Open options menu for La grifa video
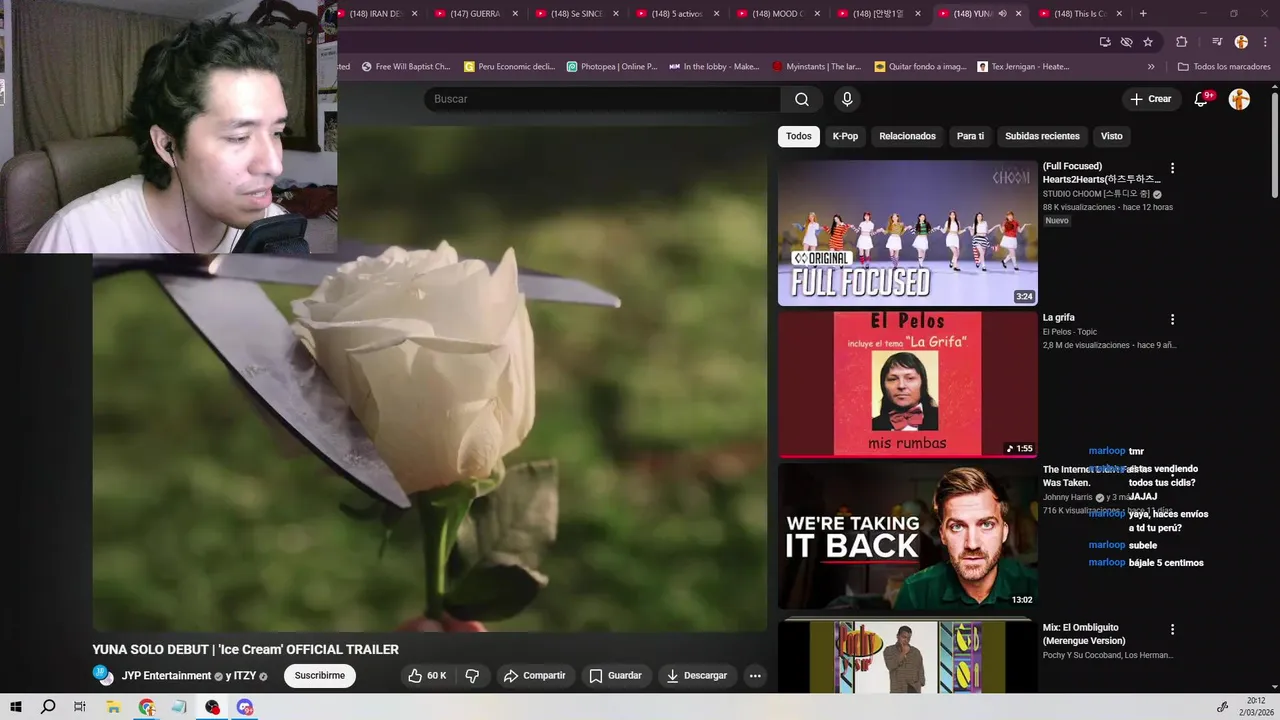Viewport: 1280px width, 720px height. tap(1172, 319)
